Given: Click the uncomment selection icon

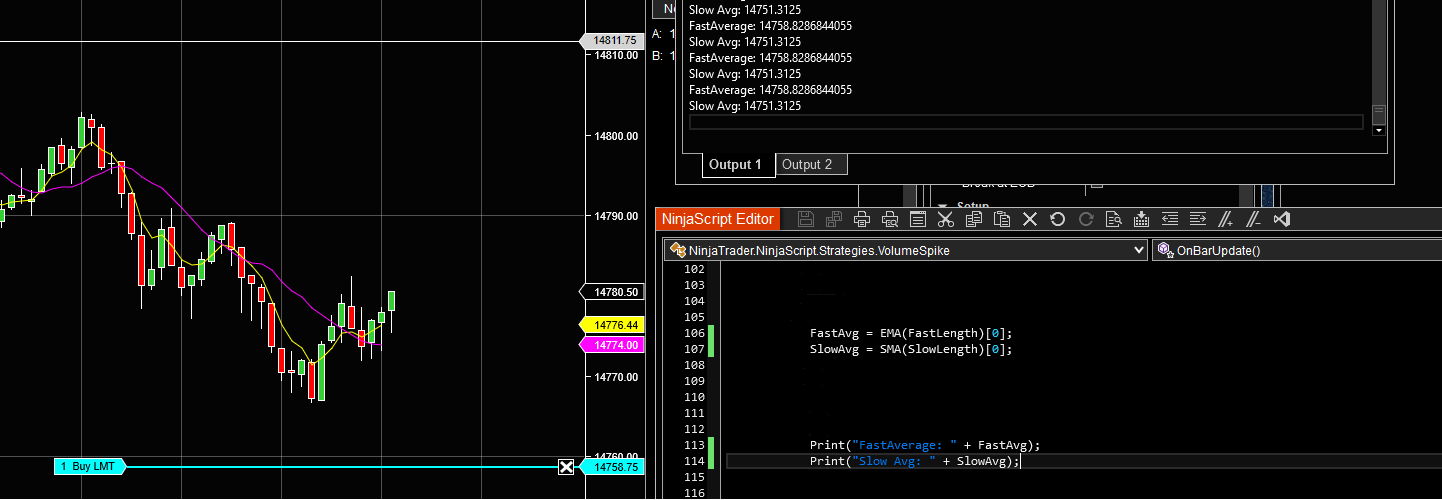Looking at the screenshot, I should 1254,219.
